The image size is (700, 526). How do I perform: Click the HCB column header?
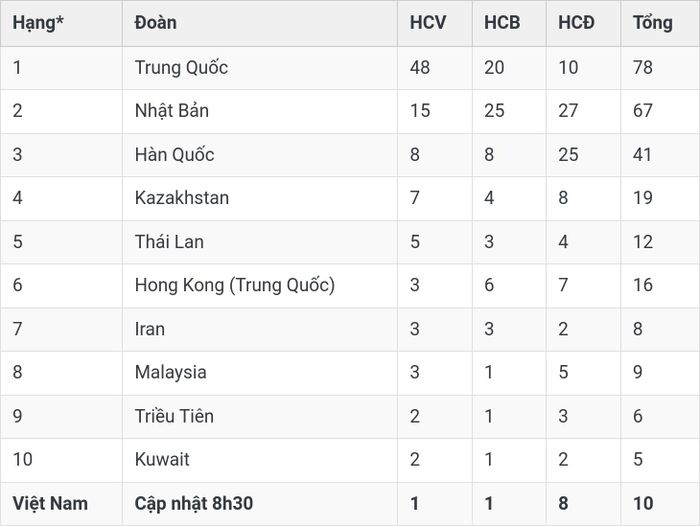[x=502, y=23]
